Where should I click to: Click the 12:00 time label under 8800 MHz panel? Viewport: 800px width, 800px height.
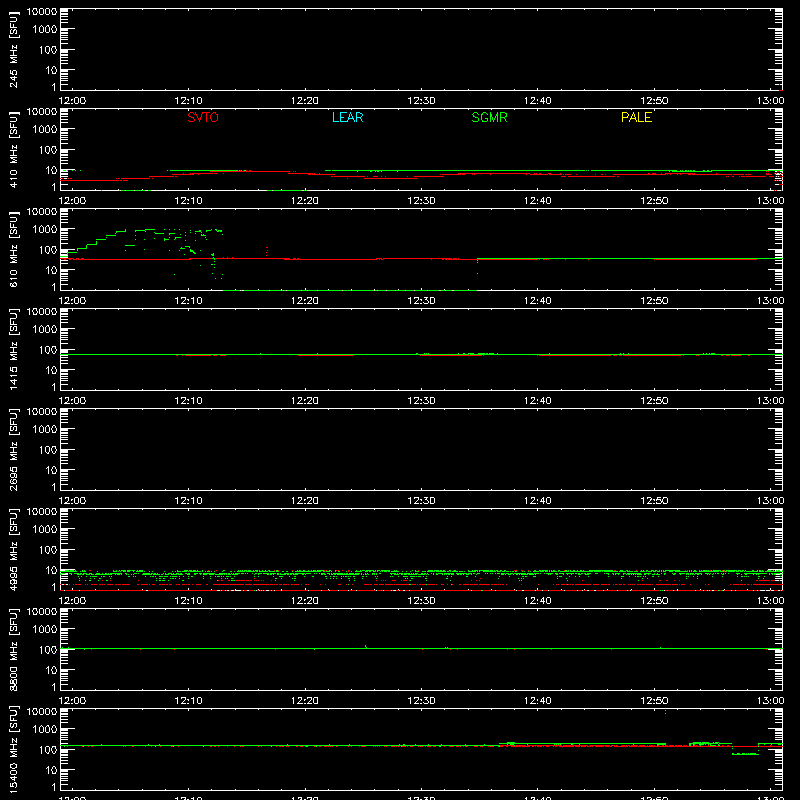point(72,701)
